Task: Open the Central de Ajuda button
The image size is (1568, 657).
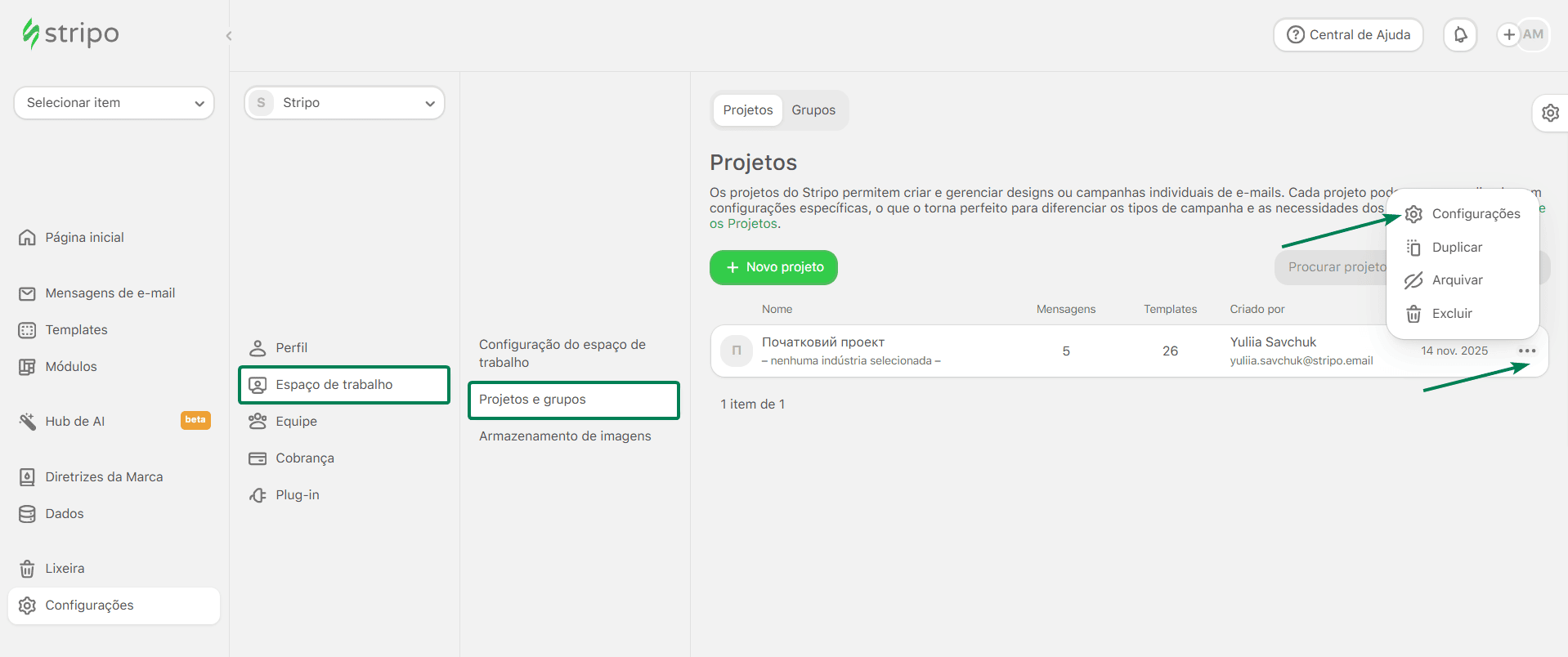Action: pos(1348,35)
